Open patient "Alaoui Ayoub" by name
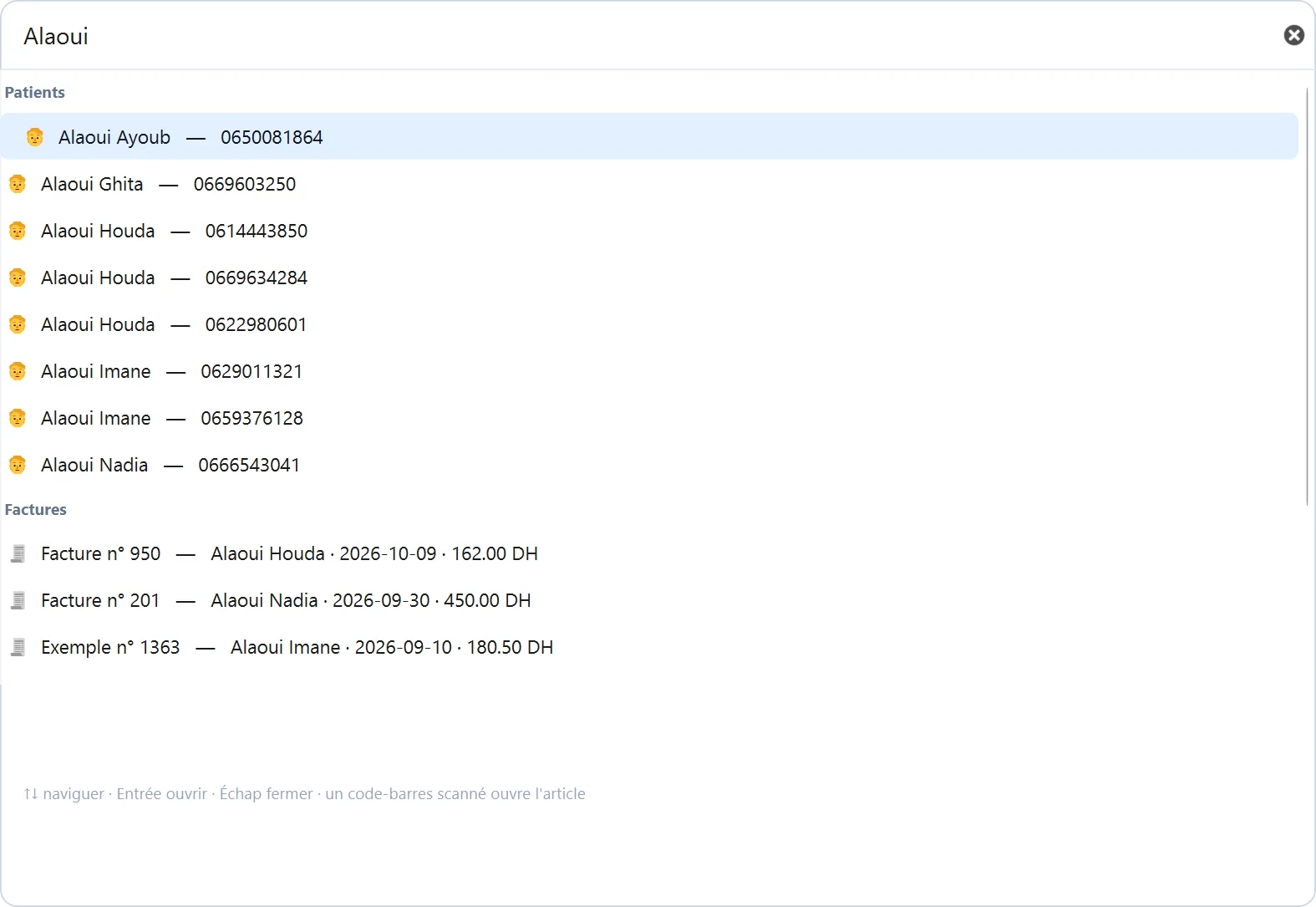This screenshot has height=907, width=1316. pyautogui.click(x=114, y=137)
